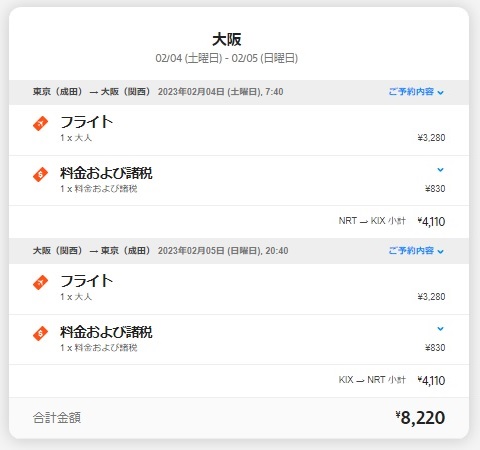Click the return flight ticket icon

[40, 283]
